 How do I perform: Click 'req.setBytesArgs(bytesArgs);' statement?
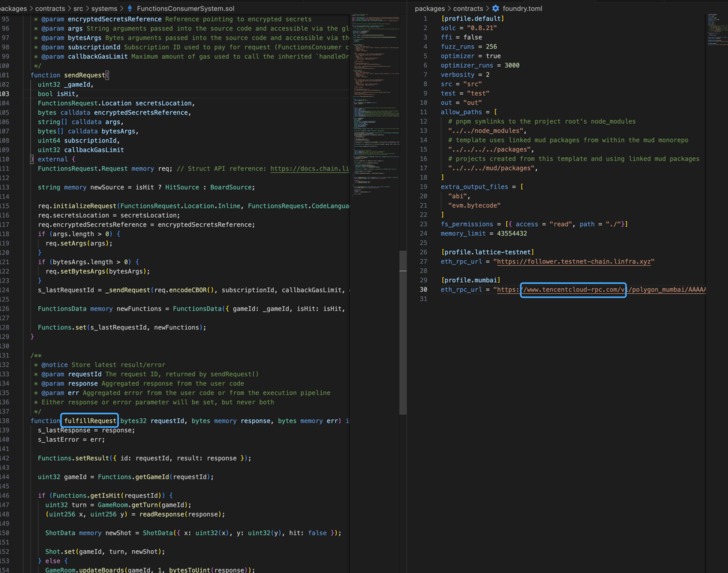coord(98,271)
